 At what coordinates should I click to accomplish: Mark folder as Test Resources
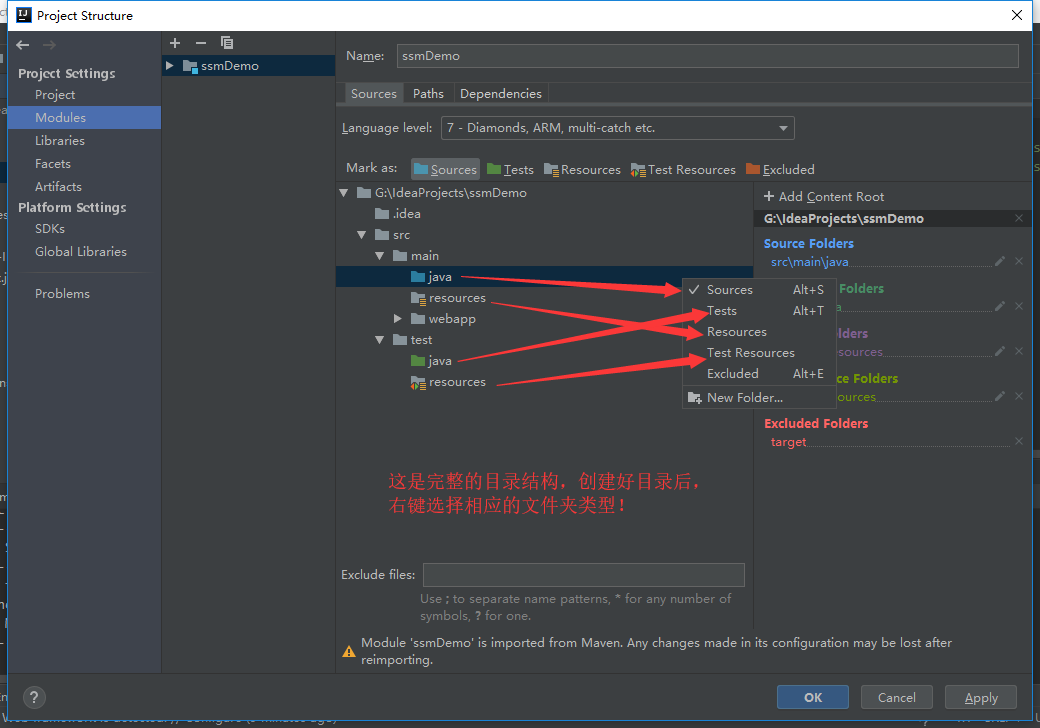[683, 170]
